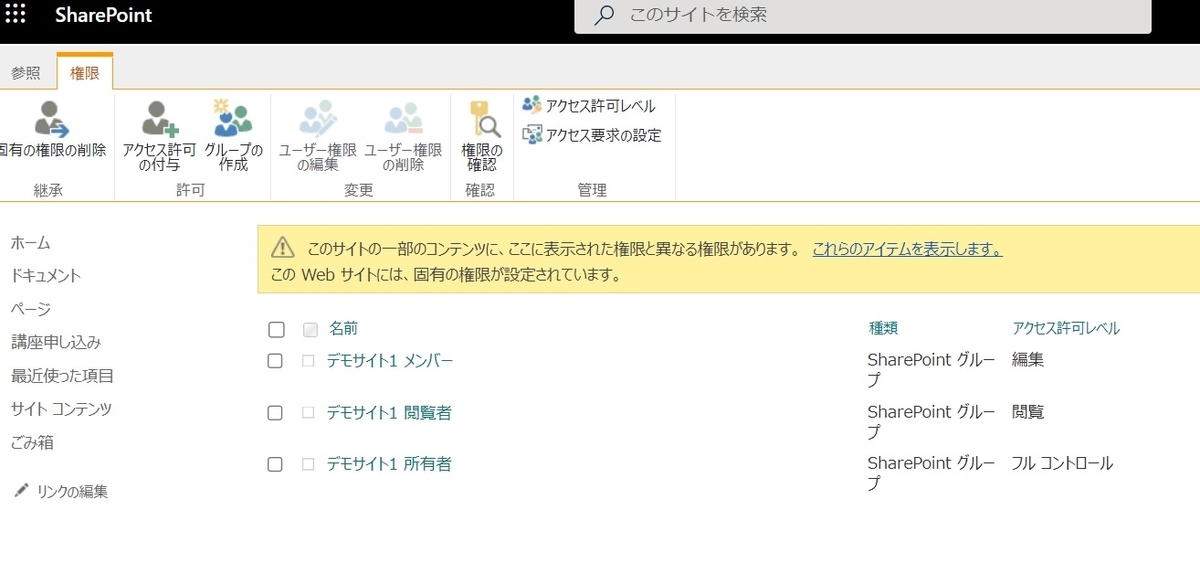
Task: Open ページ in the left navigation
Action: point(30,309)
